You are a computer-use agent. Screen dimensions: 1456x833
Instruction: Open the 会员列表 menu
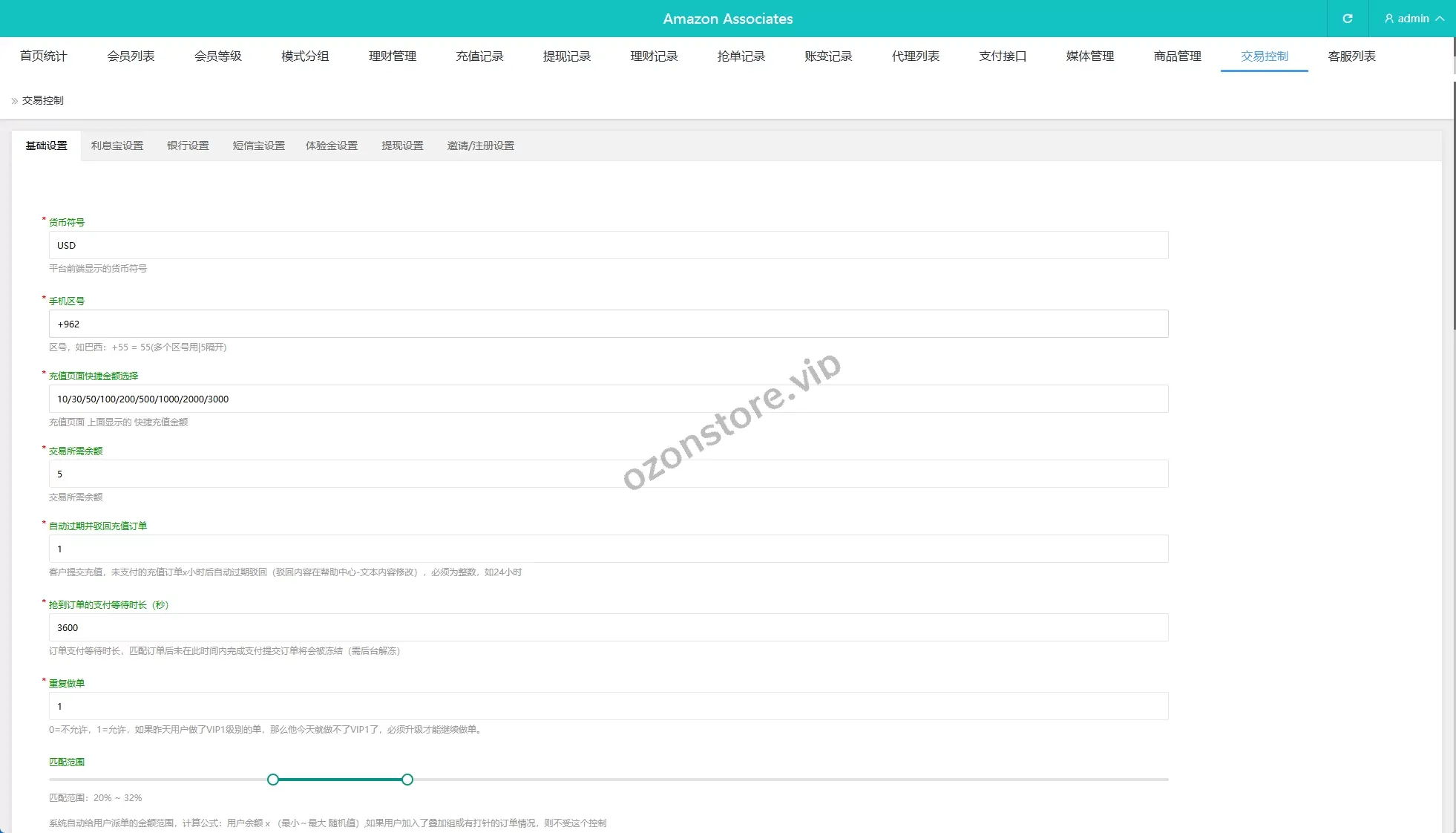click(131, 56)
